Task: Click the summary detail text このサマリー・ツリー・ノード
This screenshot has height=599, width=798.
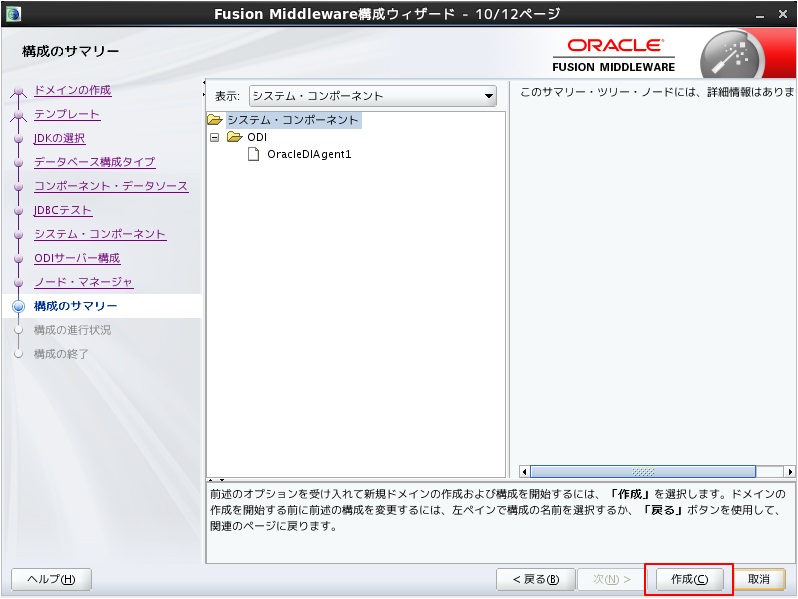Action: tap(657, 92)
